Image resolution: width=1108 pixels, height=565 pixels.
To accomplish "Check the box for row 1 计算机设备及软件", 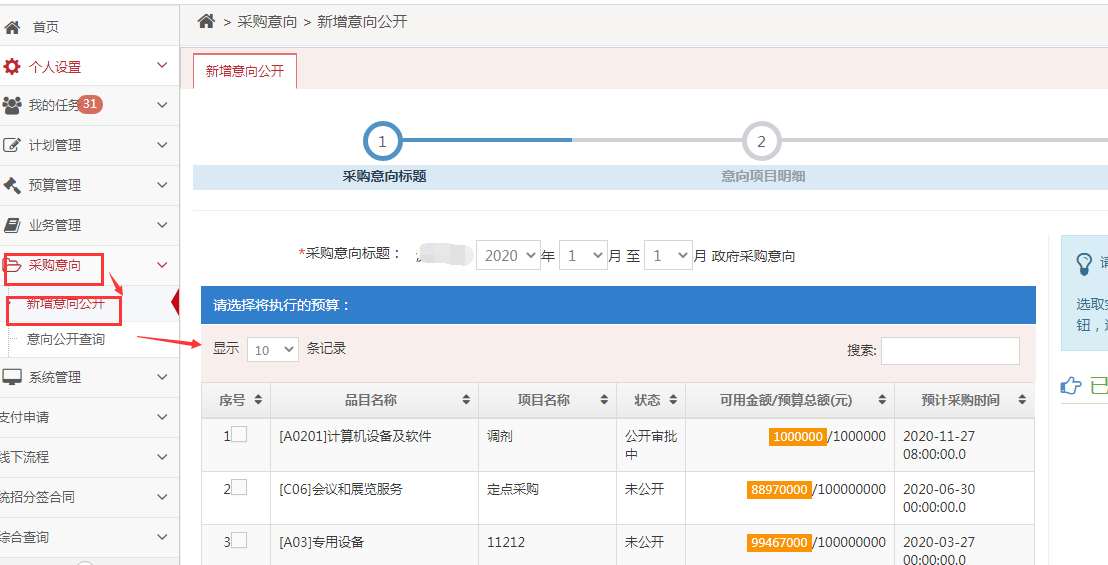I will (239, 434).
